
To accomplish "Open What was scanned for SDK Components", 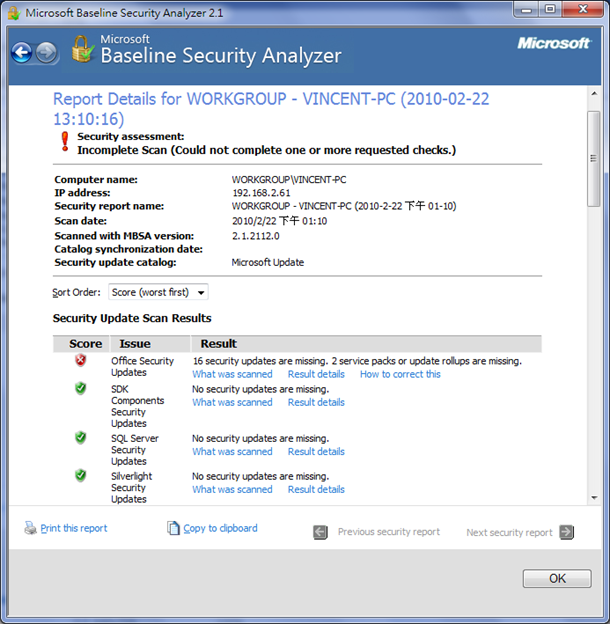I will [232, 402].
